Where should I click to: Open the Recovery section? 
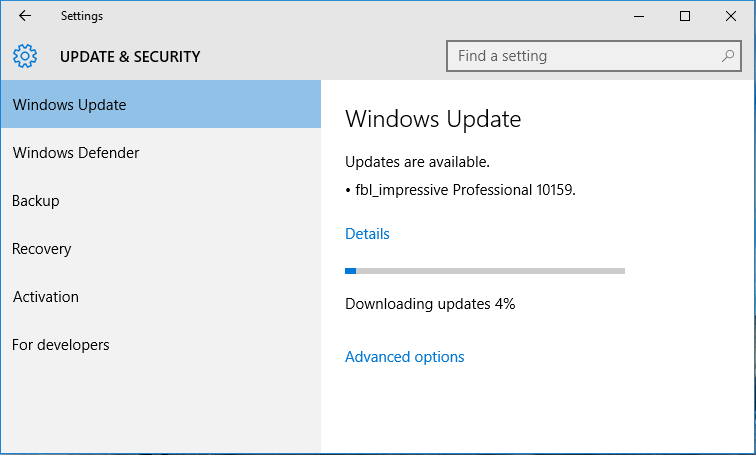coord(161,249)
